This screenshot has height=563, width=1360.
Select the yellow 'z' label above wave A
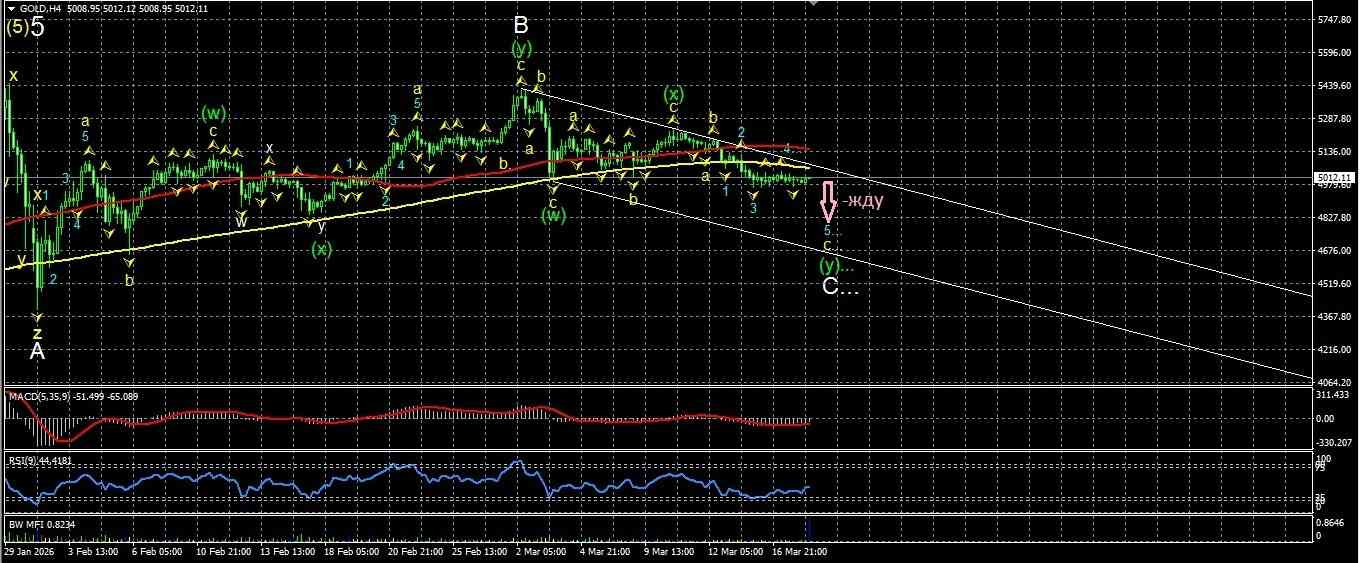(x=37, y=332)
